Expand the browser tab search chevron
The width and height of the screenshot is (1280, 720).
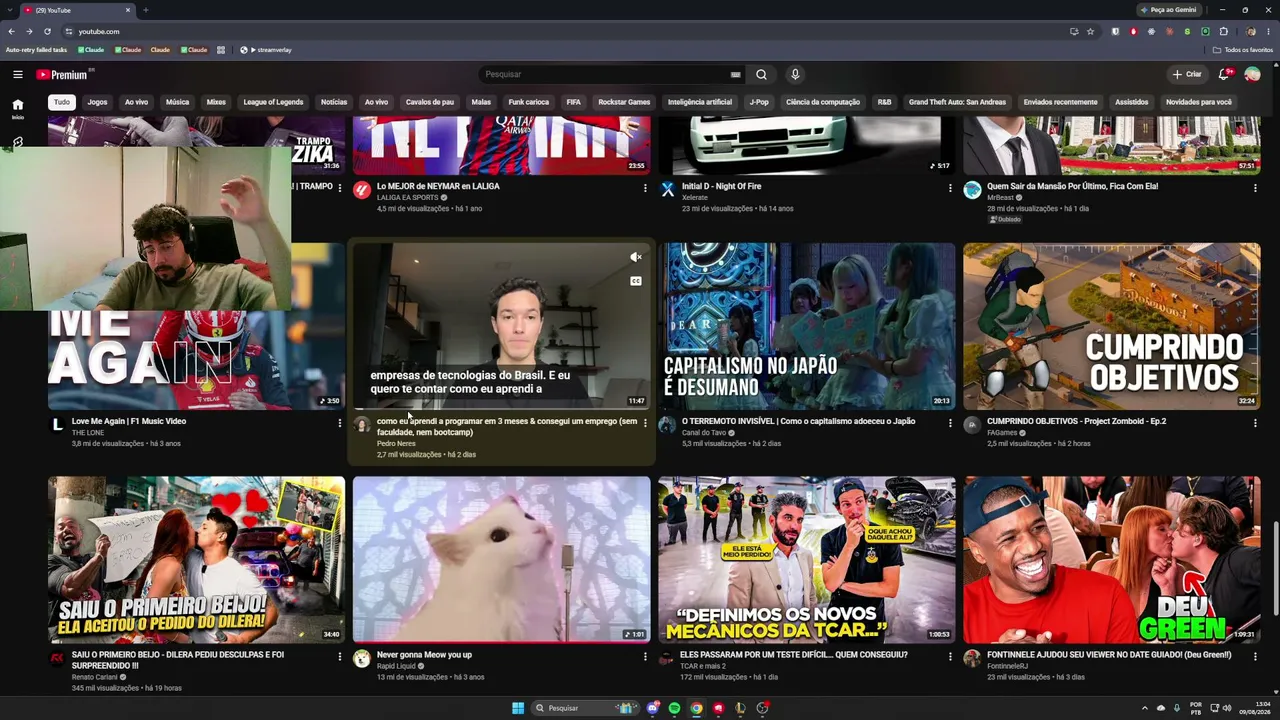click(9, 10)
